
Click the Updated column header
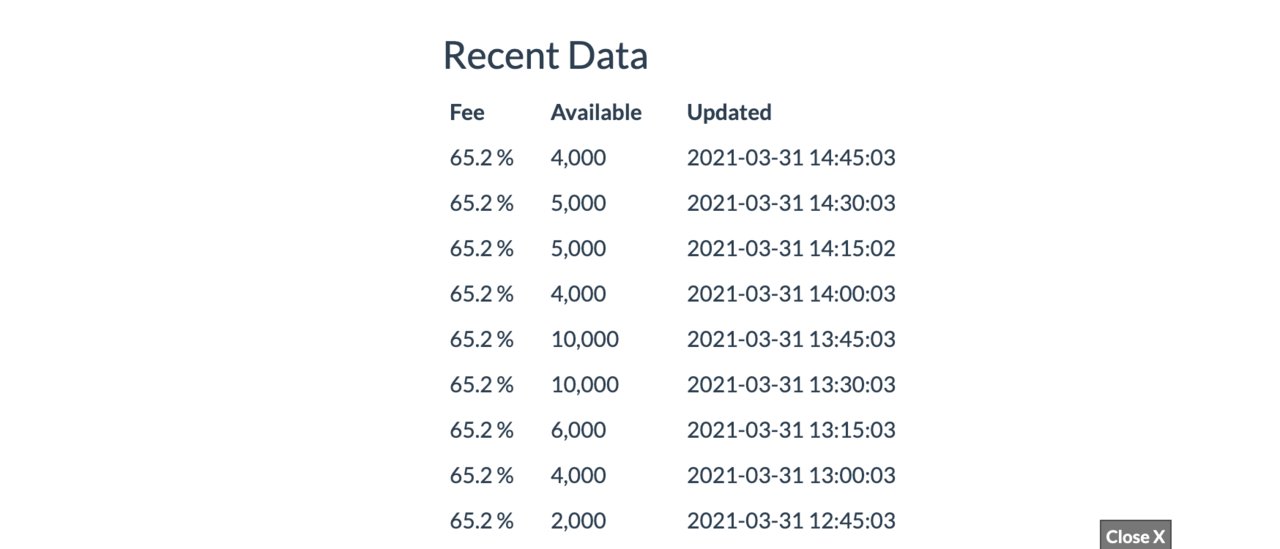click(x=729, y=112)
